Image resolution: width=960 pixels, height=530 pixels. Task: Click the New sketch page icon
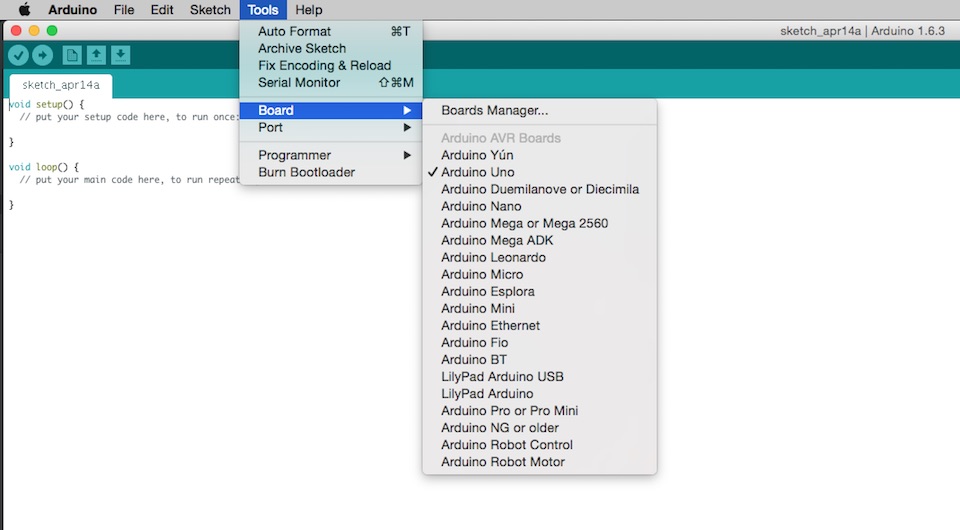tap(72, 56)
